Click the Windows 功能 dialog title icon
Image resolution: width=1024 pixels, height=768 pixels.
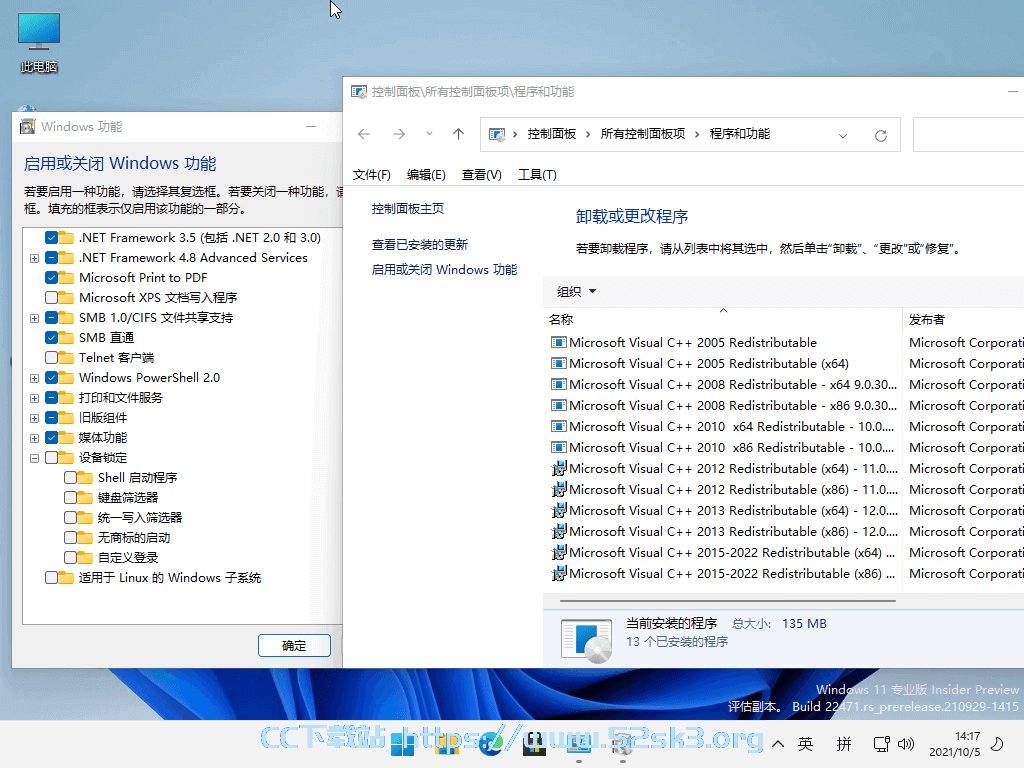coord(27,127)
